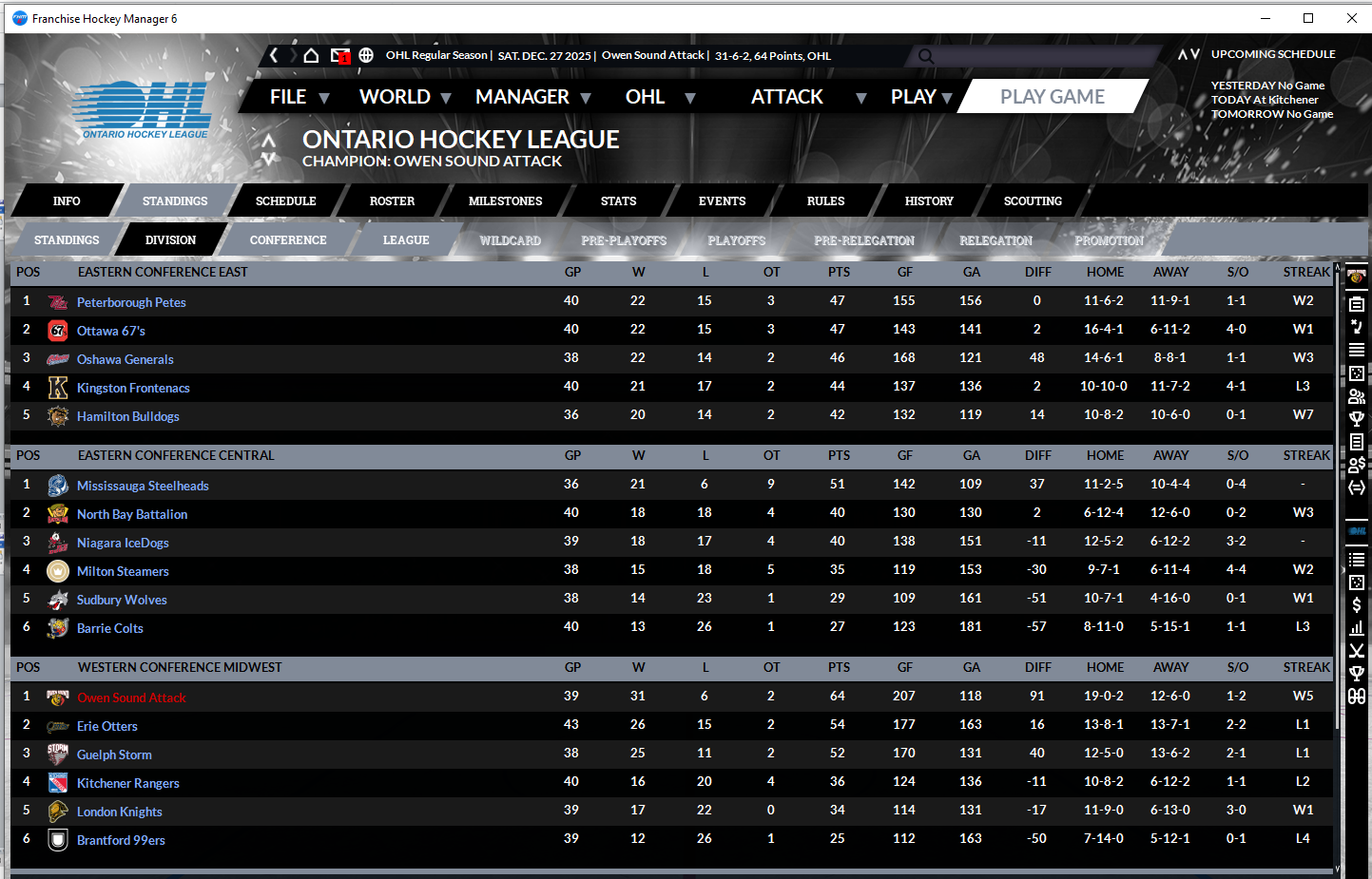Open the group of people icon

[1357, 396]
